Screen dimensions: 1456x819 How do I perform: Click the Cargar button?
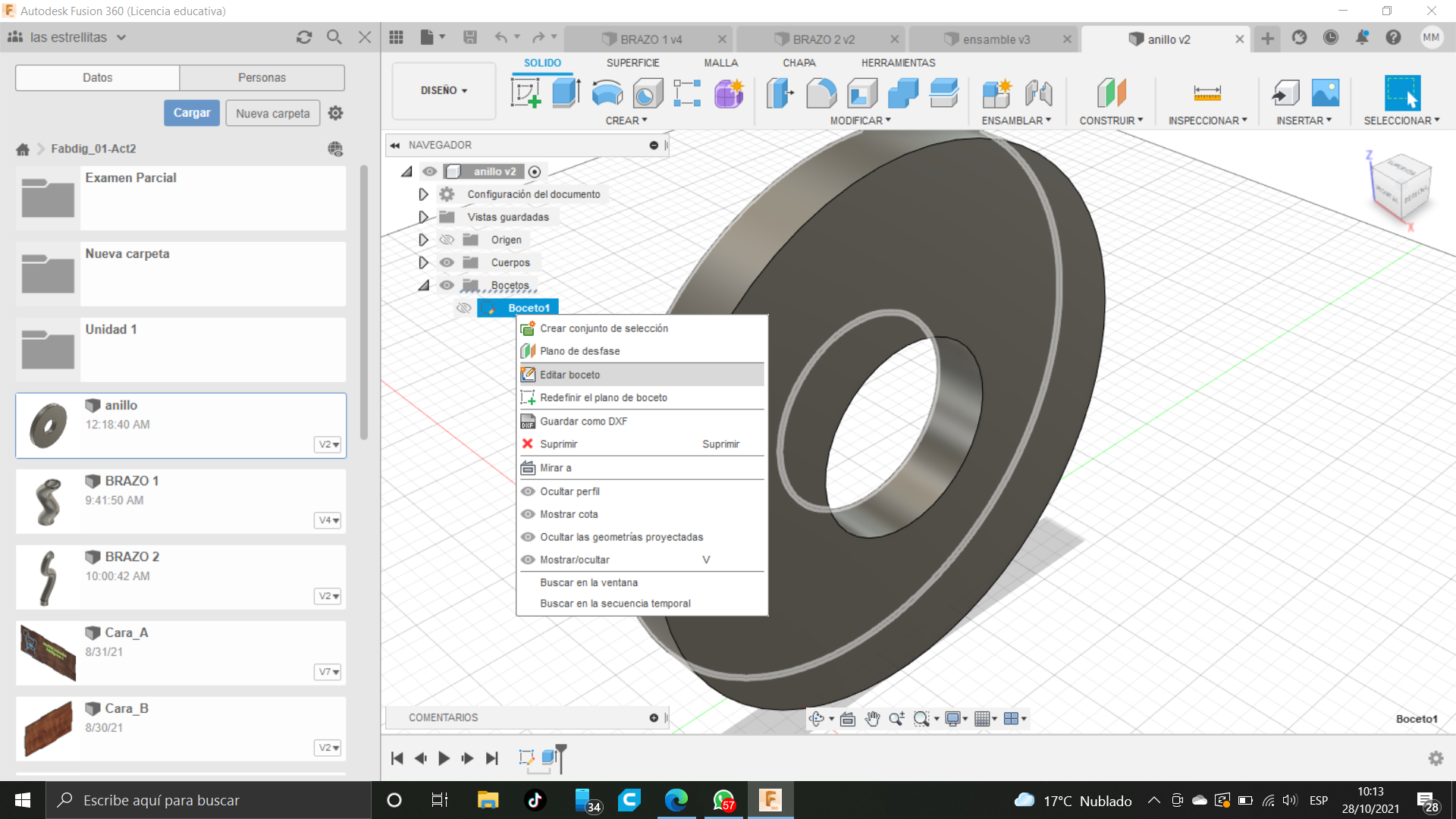click(x=192, y=113)
